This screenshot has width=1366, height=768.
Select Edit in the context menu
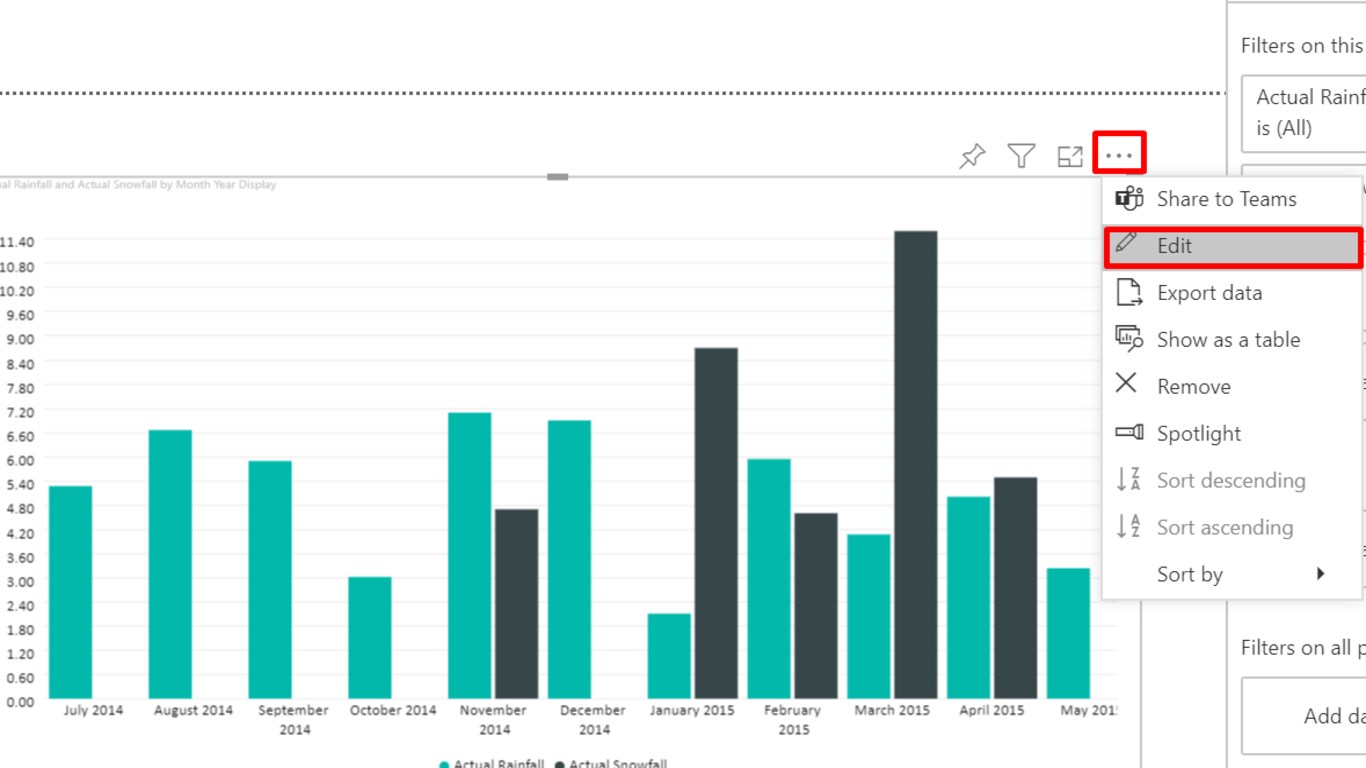pyautogui.click(x=1233, y=247)
